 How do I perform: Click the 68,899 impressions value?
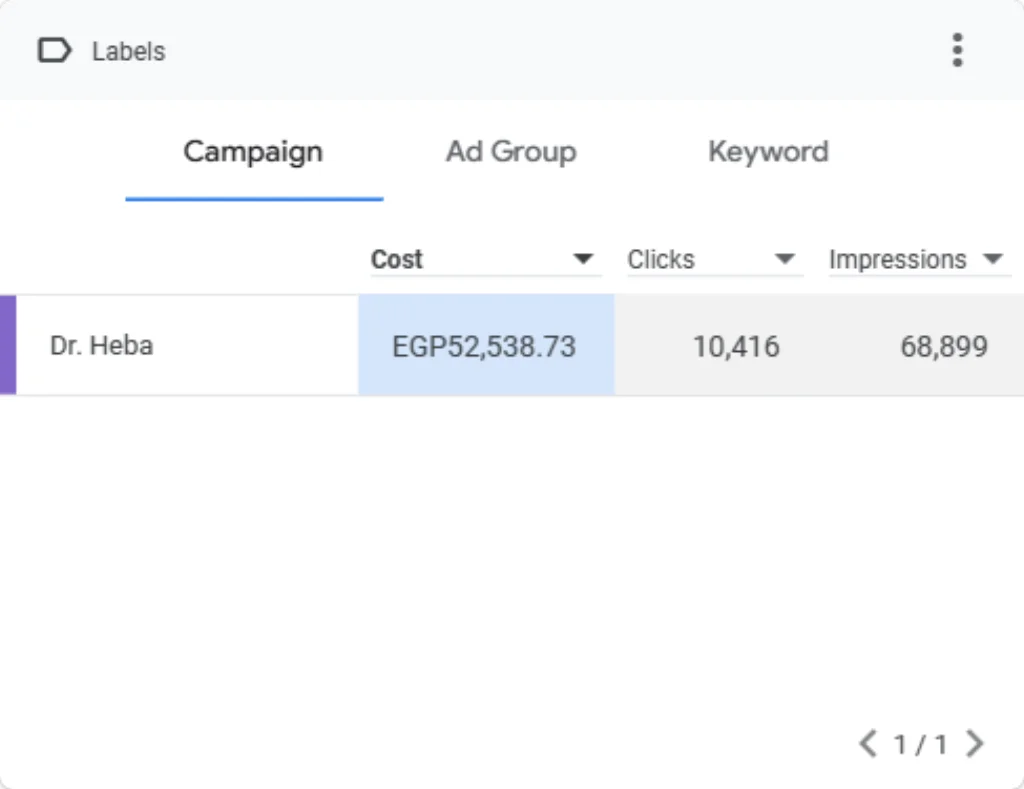click(944, 346)
